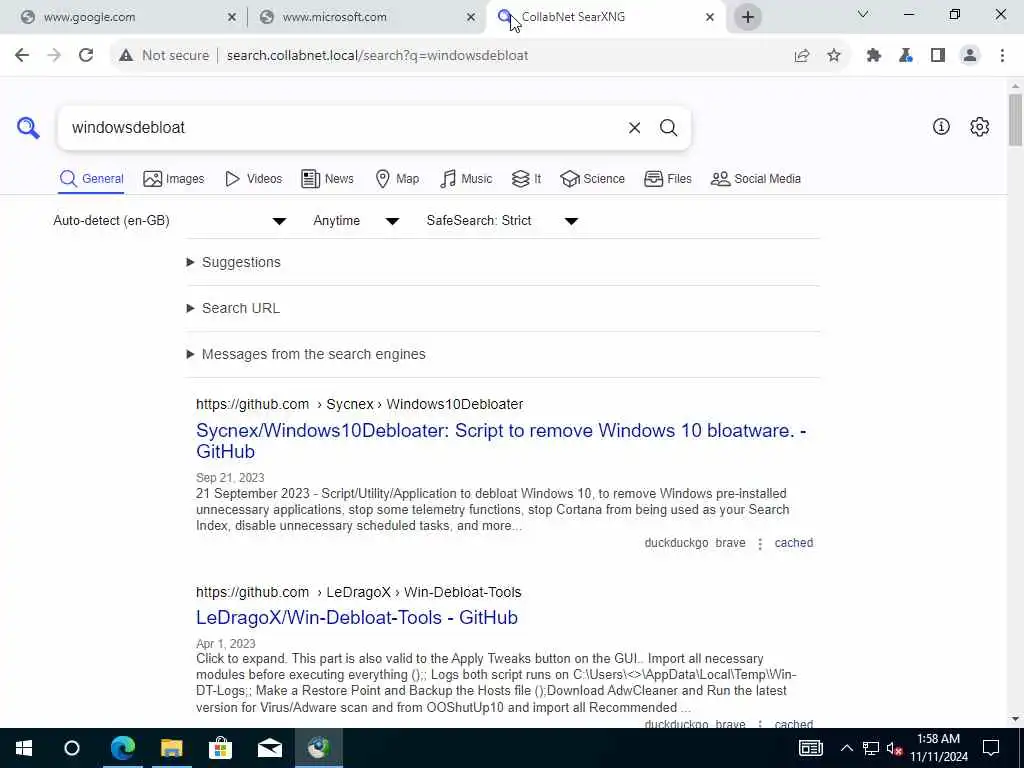Open browser extensions puzzle icon
This screenshot has width=1024, height=768.
pyautogui.click(x=874, y=56)
